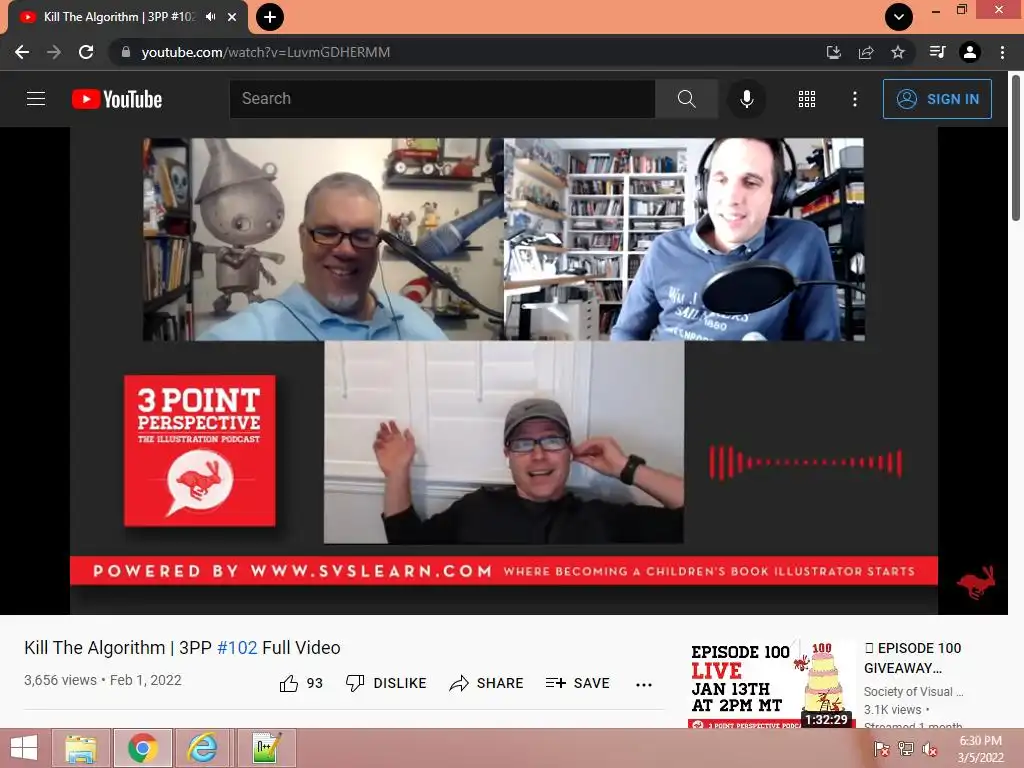Screen dimensions: 1024x768
Task: Open the tab search dropdown arrow
Action: [899, 17]
